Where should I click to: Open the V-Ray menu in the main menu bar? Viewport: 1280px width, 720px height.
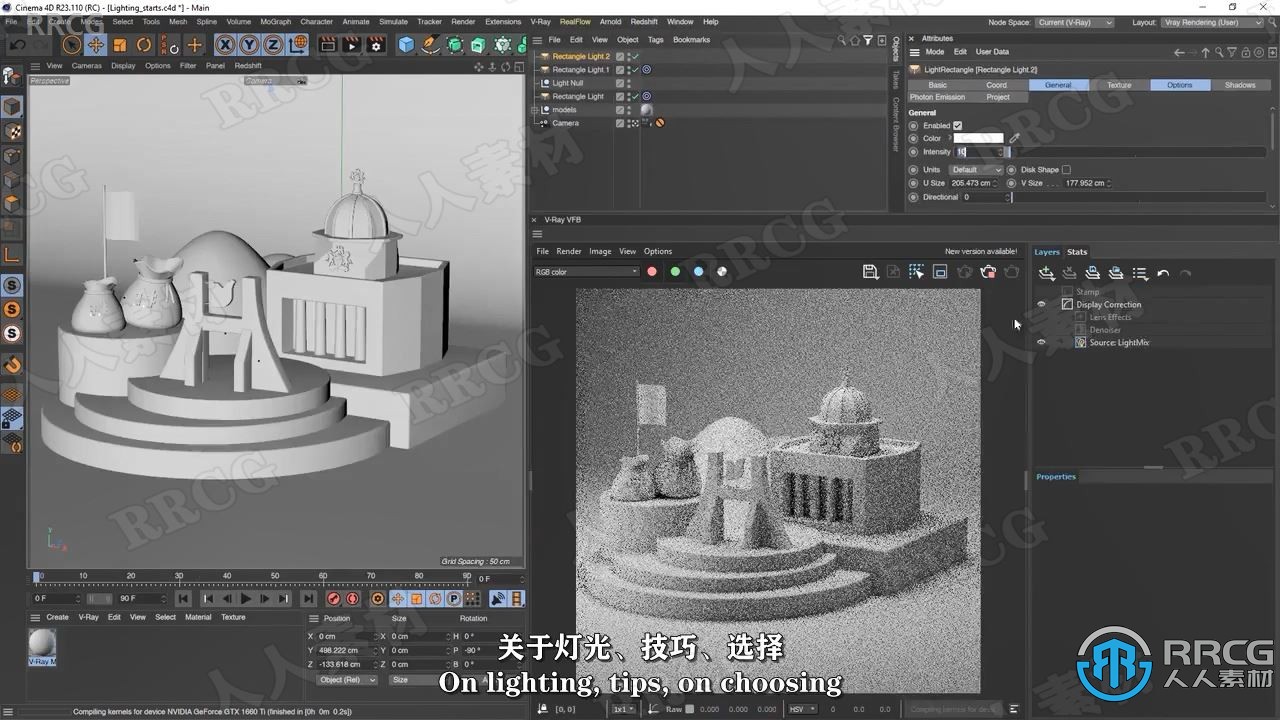[540, 21]
